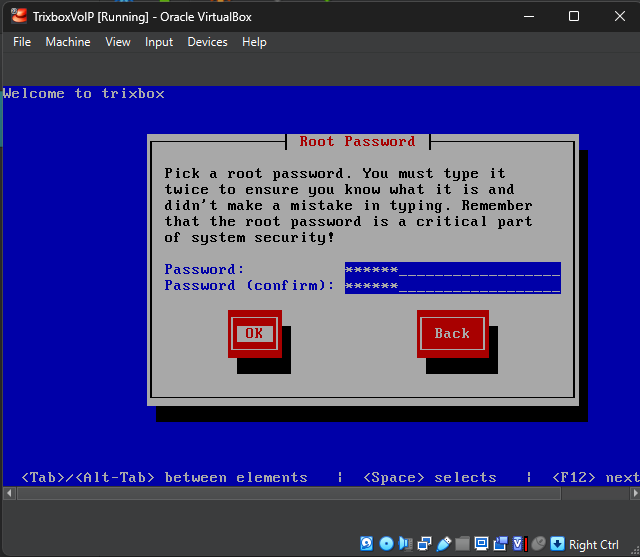Viewport: 640px width, 557px height.
Task: Open the File menu
Action: click(22, 42)
